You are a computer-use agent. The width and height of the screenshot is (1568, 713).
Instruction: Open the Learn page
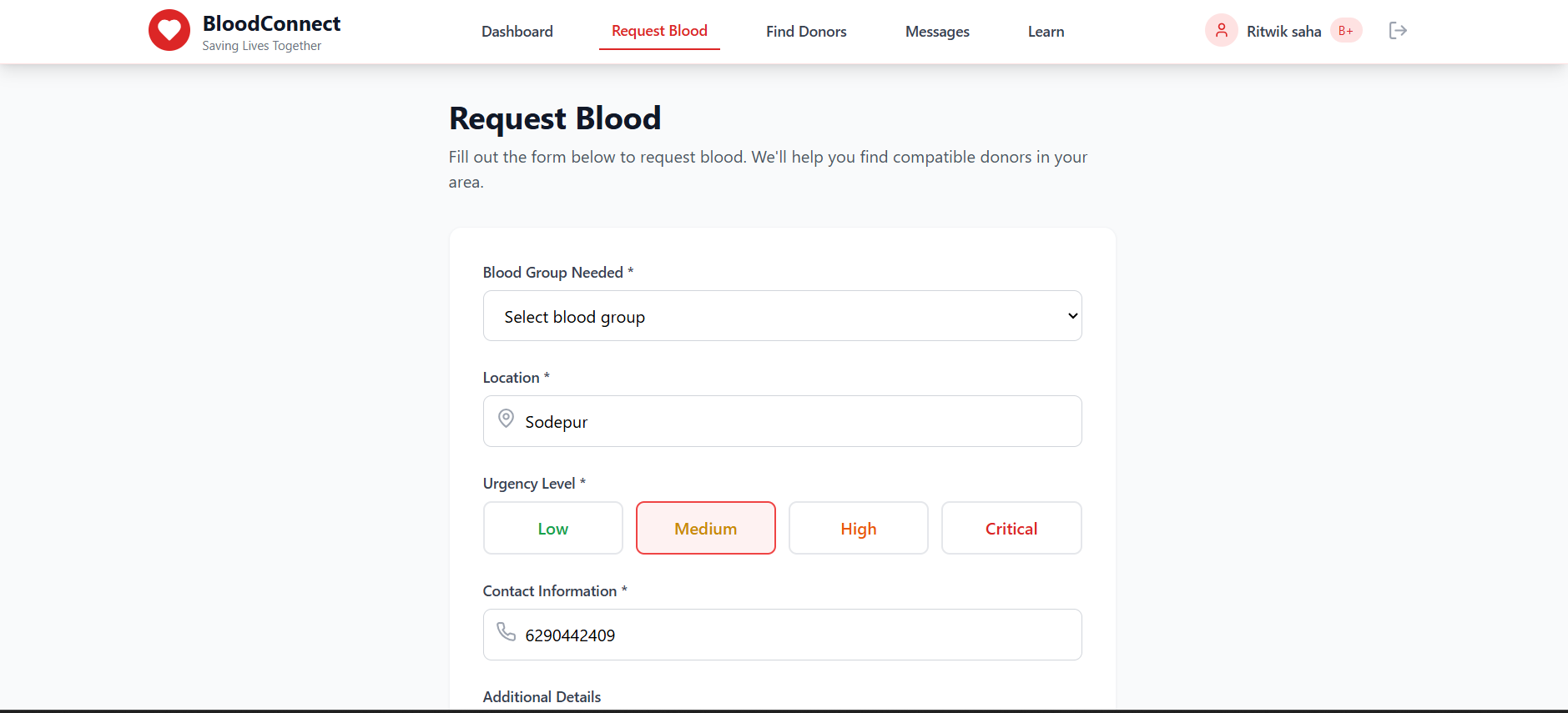1046,31
